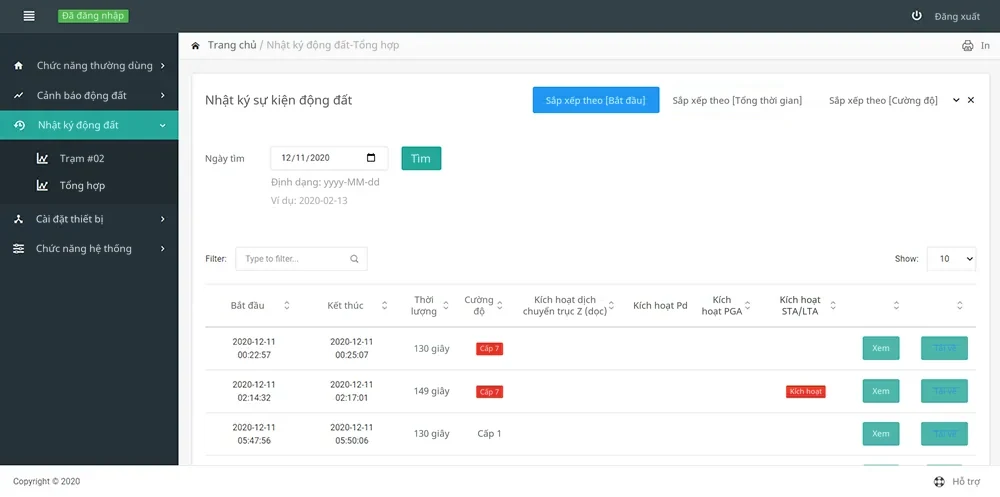Click the chart icon next to Trạm #02
The height and width of the screenshot is (497, 1000).
pos(42,158)
